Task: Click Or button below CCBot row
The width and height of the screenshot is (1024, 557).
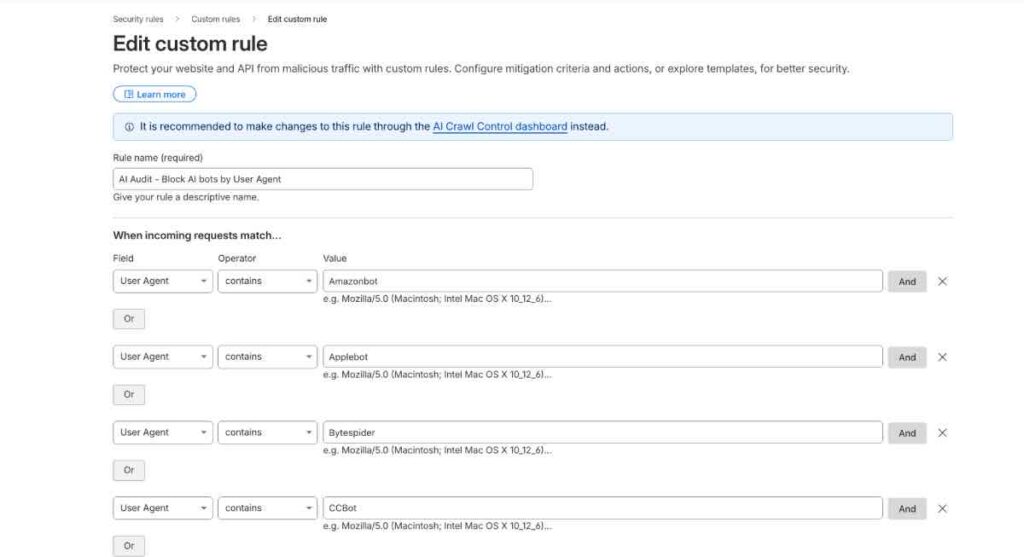Action: click(x=129, y=546)
